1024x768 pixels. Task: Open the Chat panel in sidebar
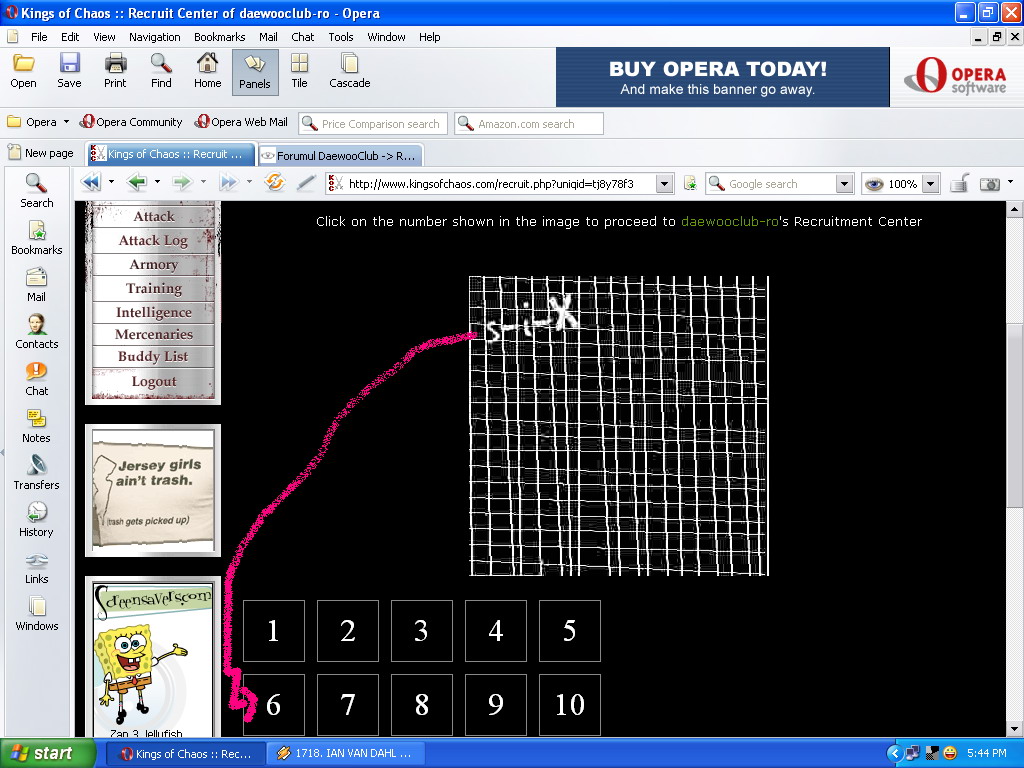pos(37,379)
